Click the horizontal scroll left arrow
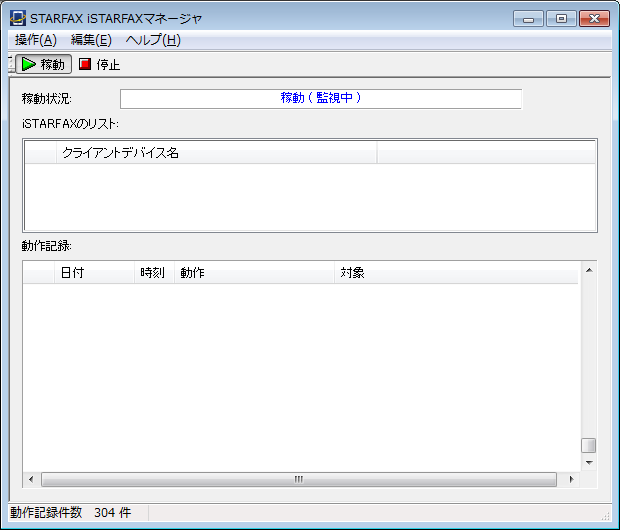Screen dimensions: 620x530 [x=31, y=479]
